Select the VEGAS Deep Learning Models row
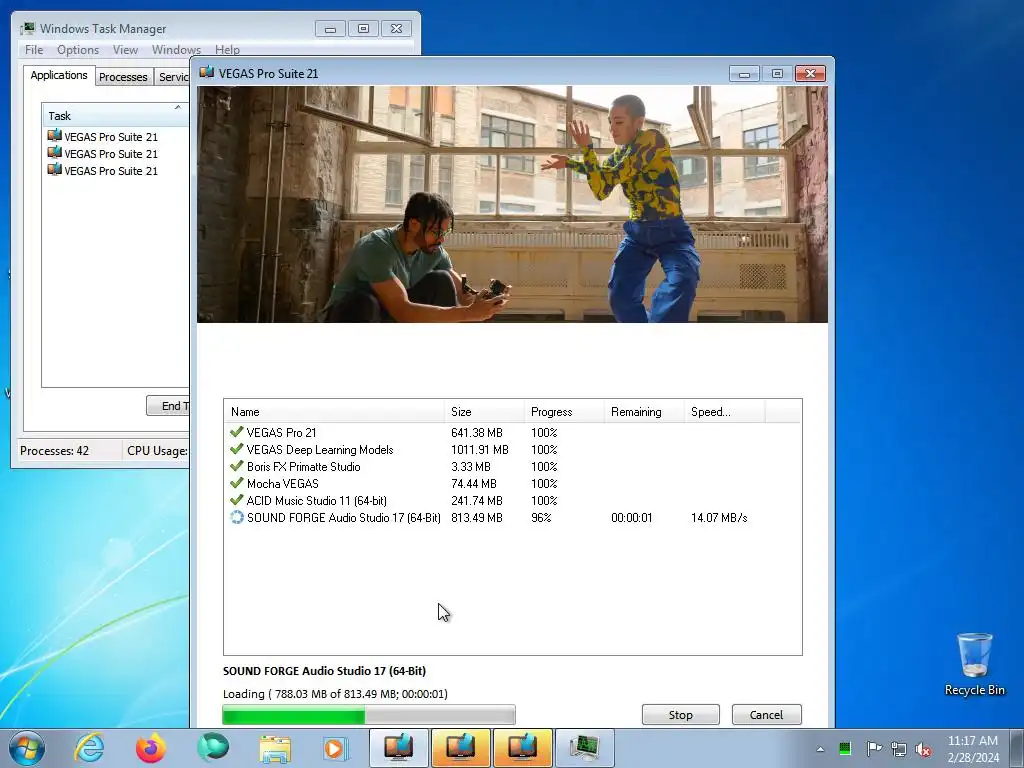This screenshot has width=1024, height=768. coord(513,449)
